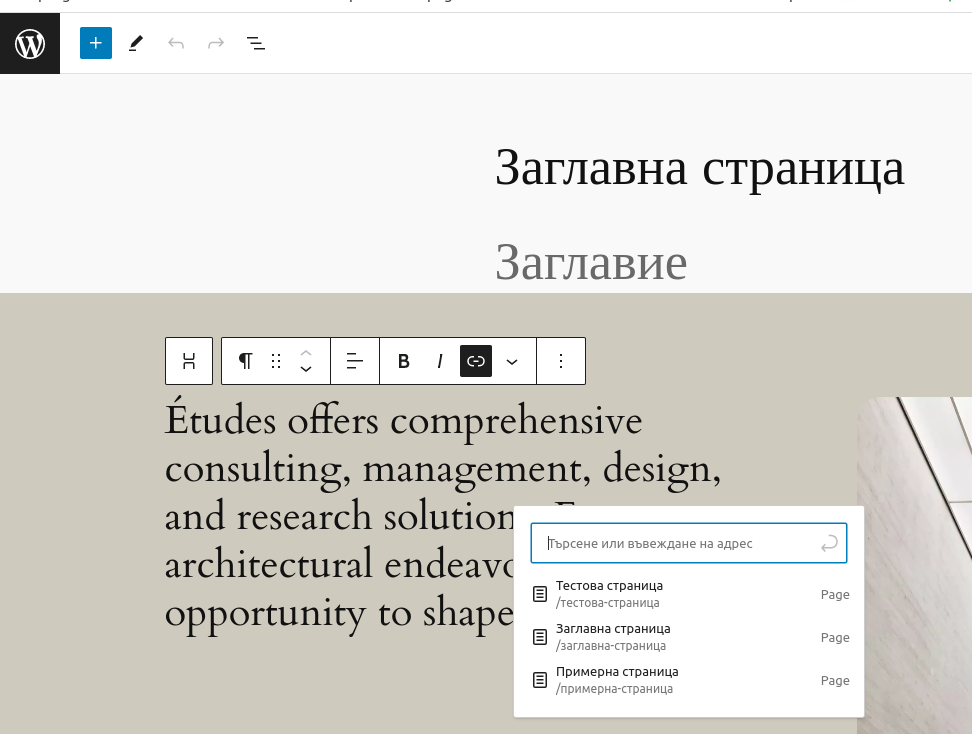Toggle bold formatting

click(x=404, y=361)
